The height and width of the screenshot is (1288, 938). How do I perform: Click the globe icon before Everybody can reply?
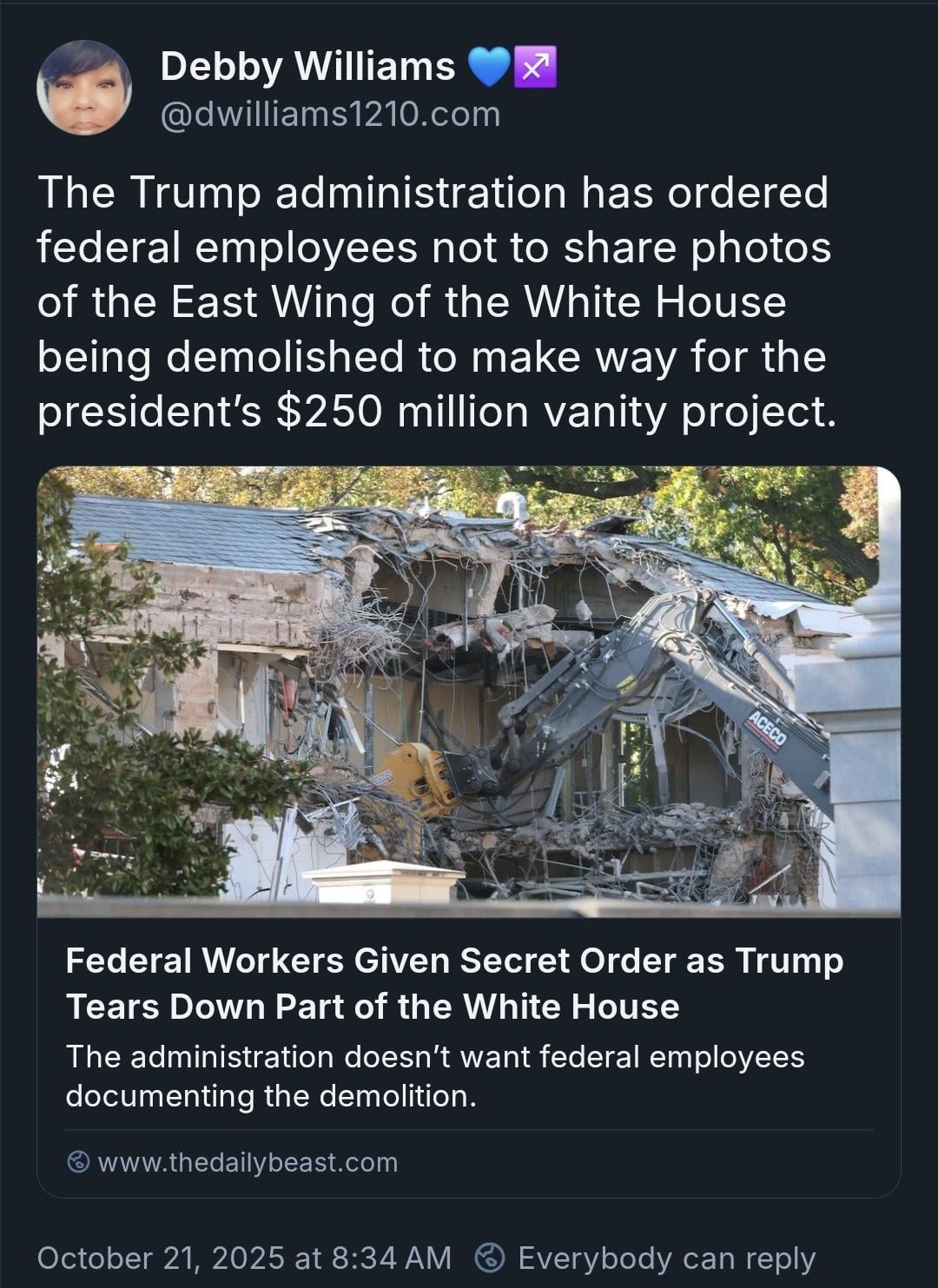click(x=491, y=1258)
